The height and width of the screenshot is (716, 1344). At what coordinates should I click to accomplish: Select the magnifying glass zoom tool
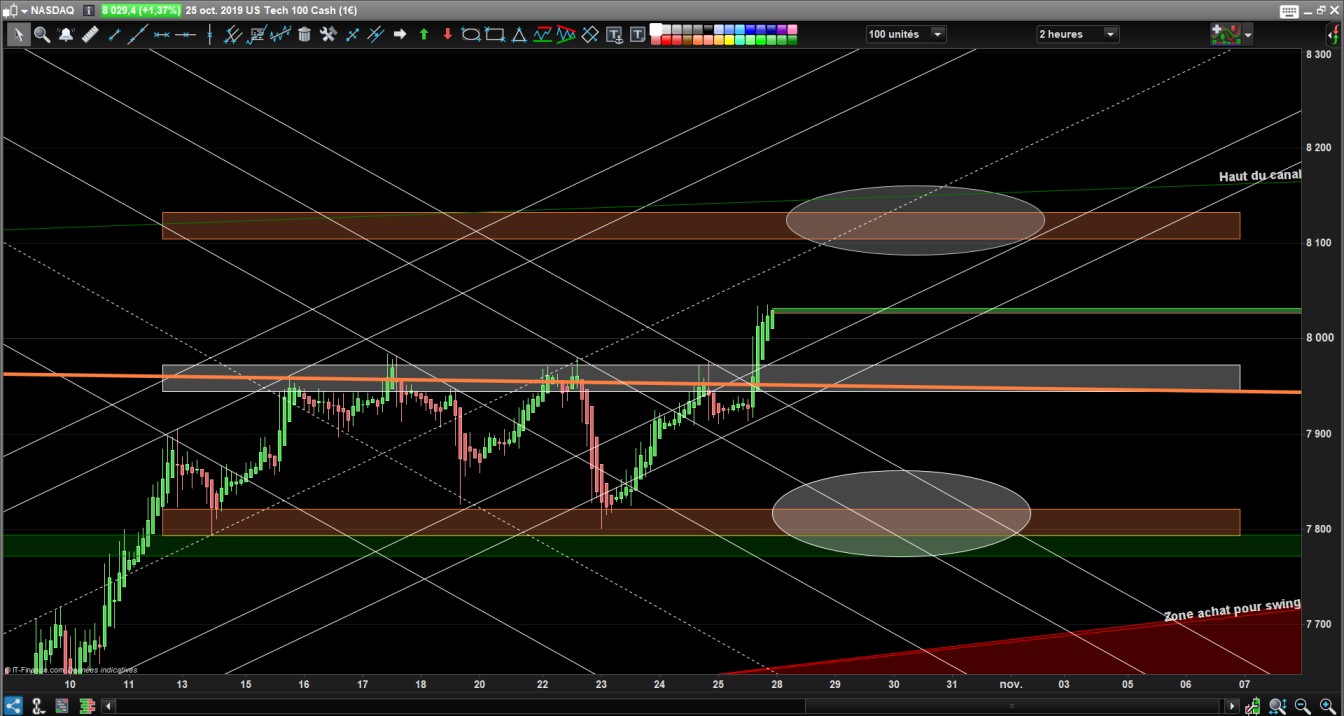(42, 34)
